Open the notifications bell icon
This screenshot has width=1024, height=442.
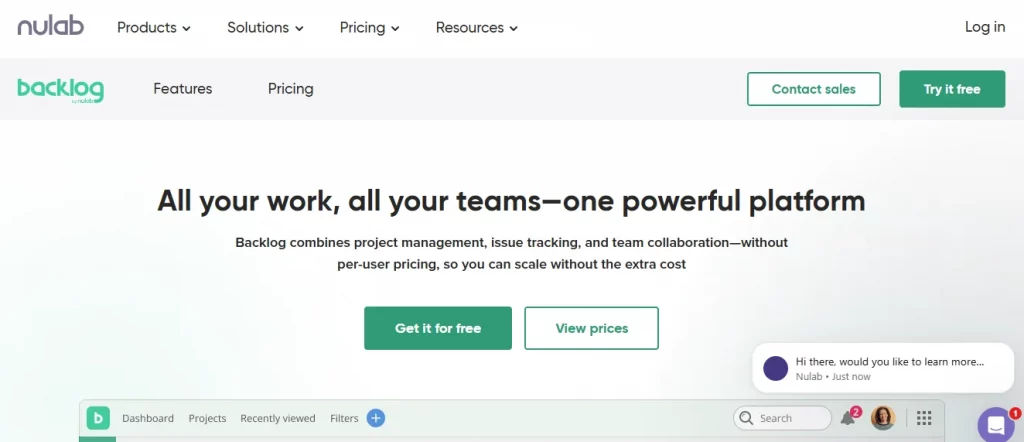pos(848,418)
